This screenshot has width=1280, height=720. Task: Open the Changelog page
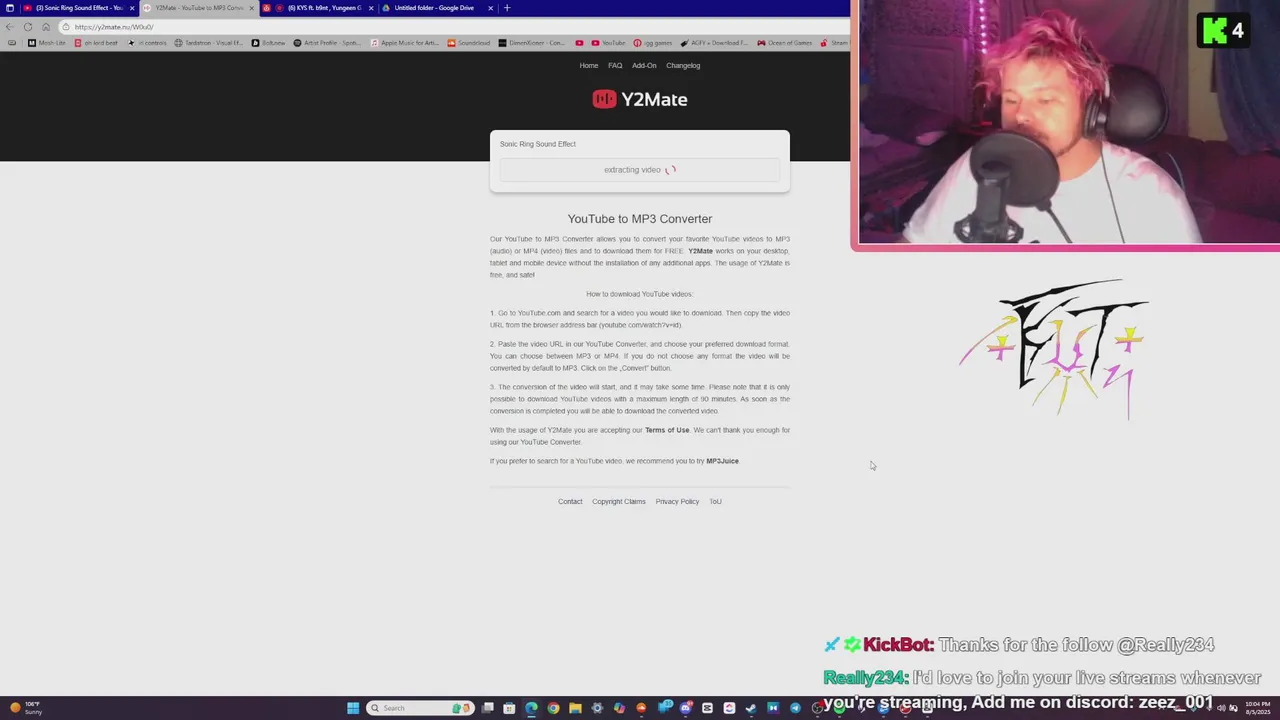click(683, 66)
